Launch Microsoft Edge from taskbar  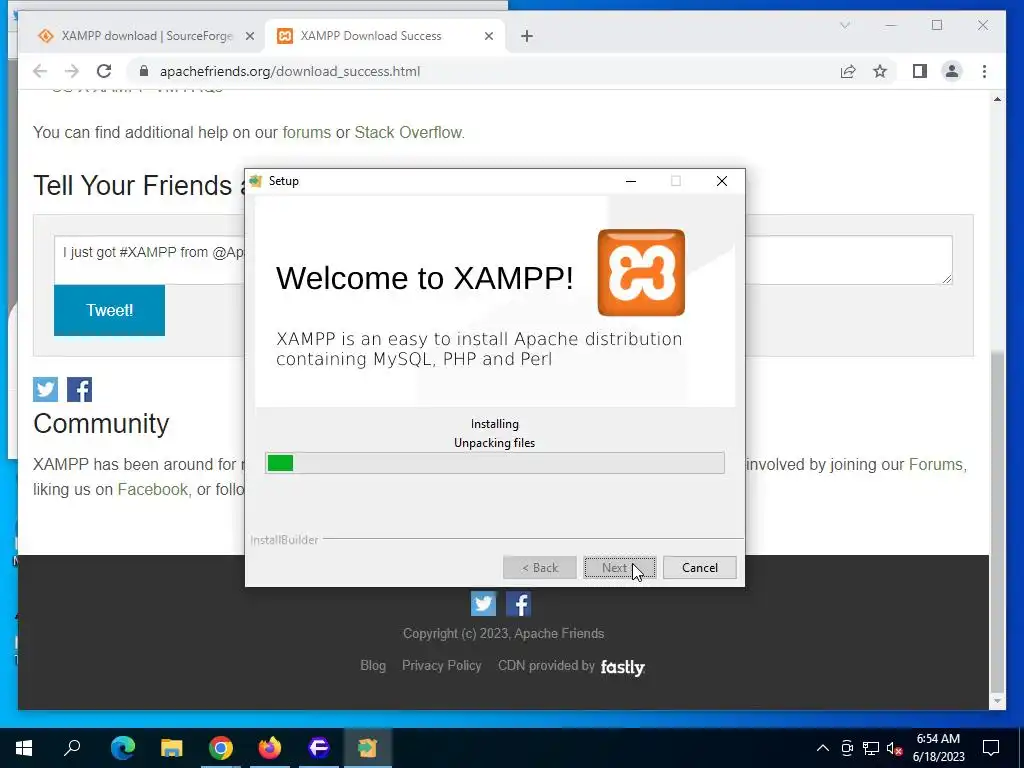[122, 748]
